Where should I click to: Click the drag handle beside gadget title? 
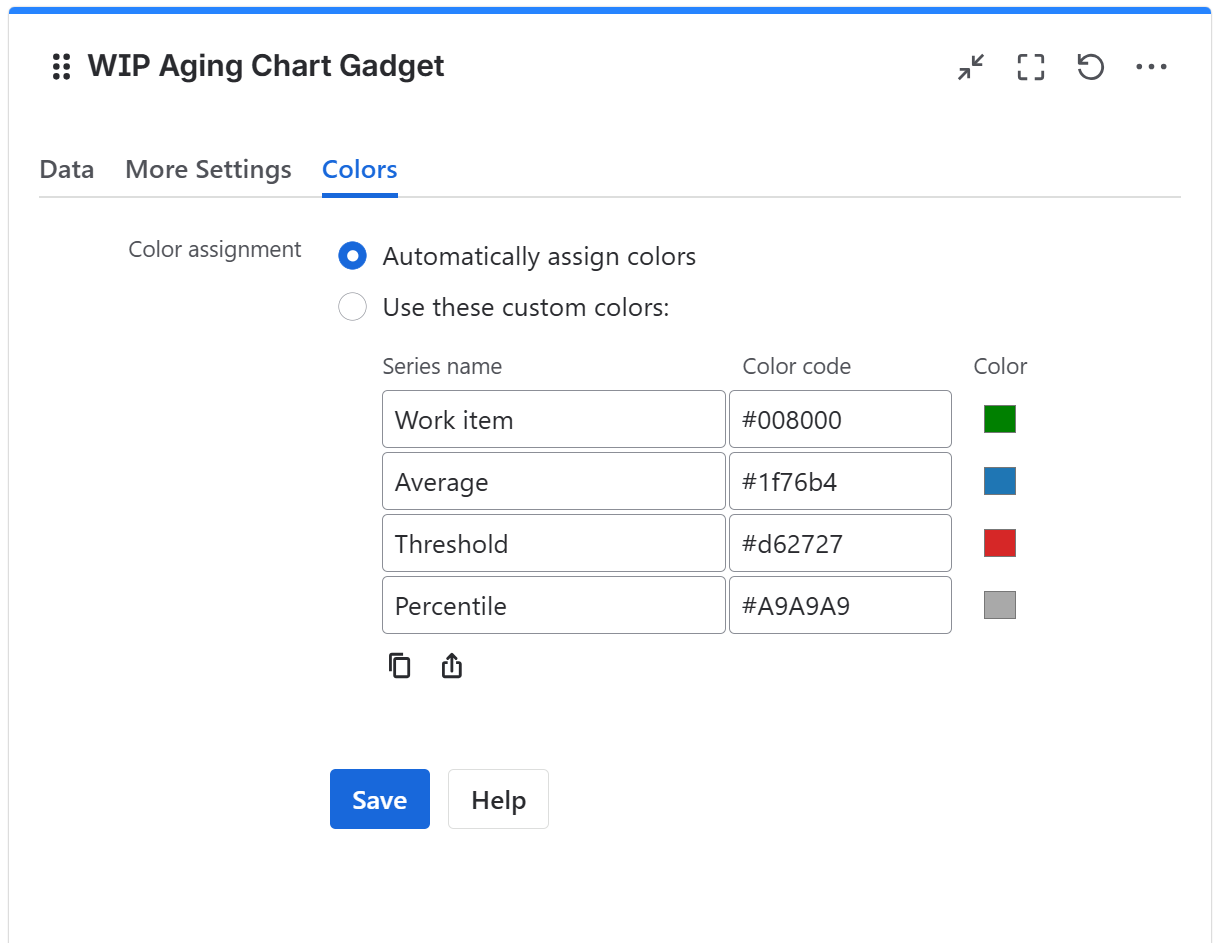click(x=61, y=66)
